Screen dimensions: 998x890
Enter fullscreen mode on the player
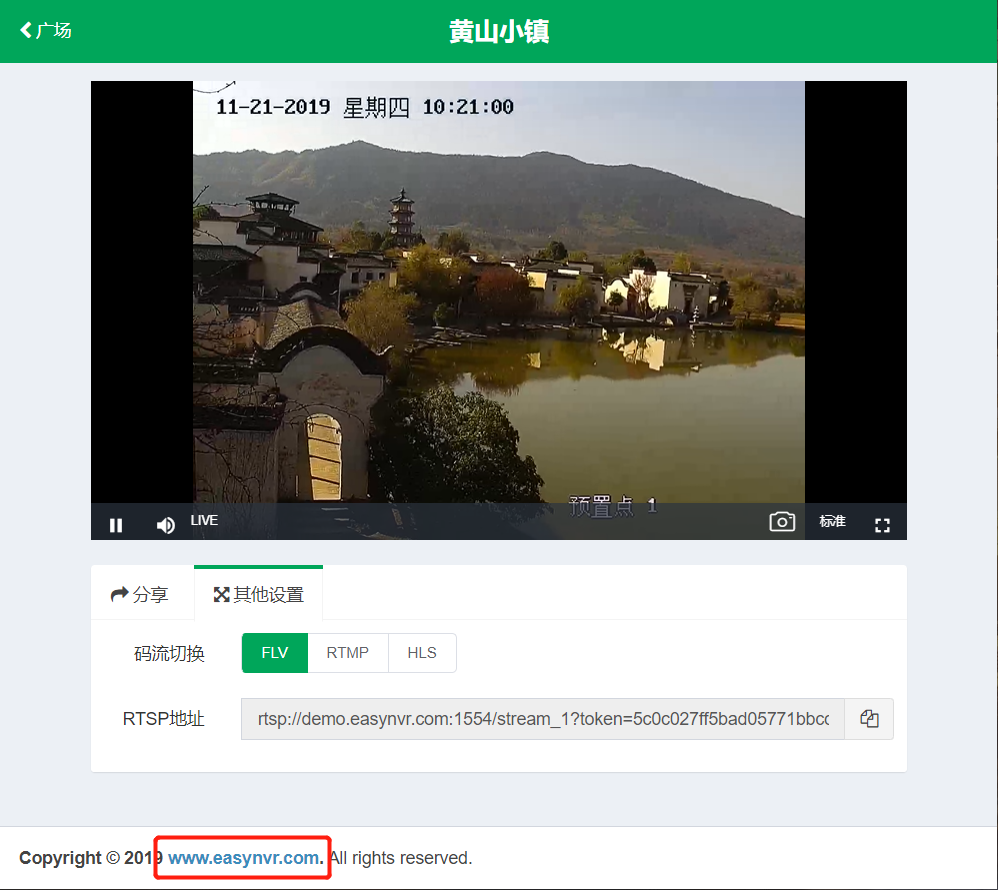882,524
